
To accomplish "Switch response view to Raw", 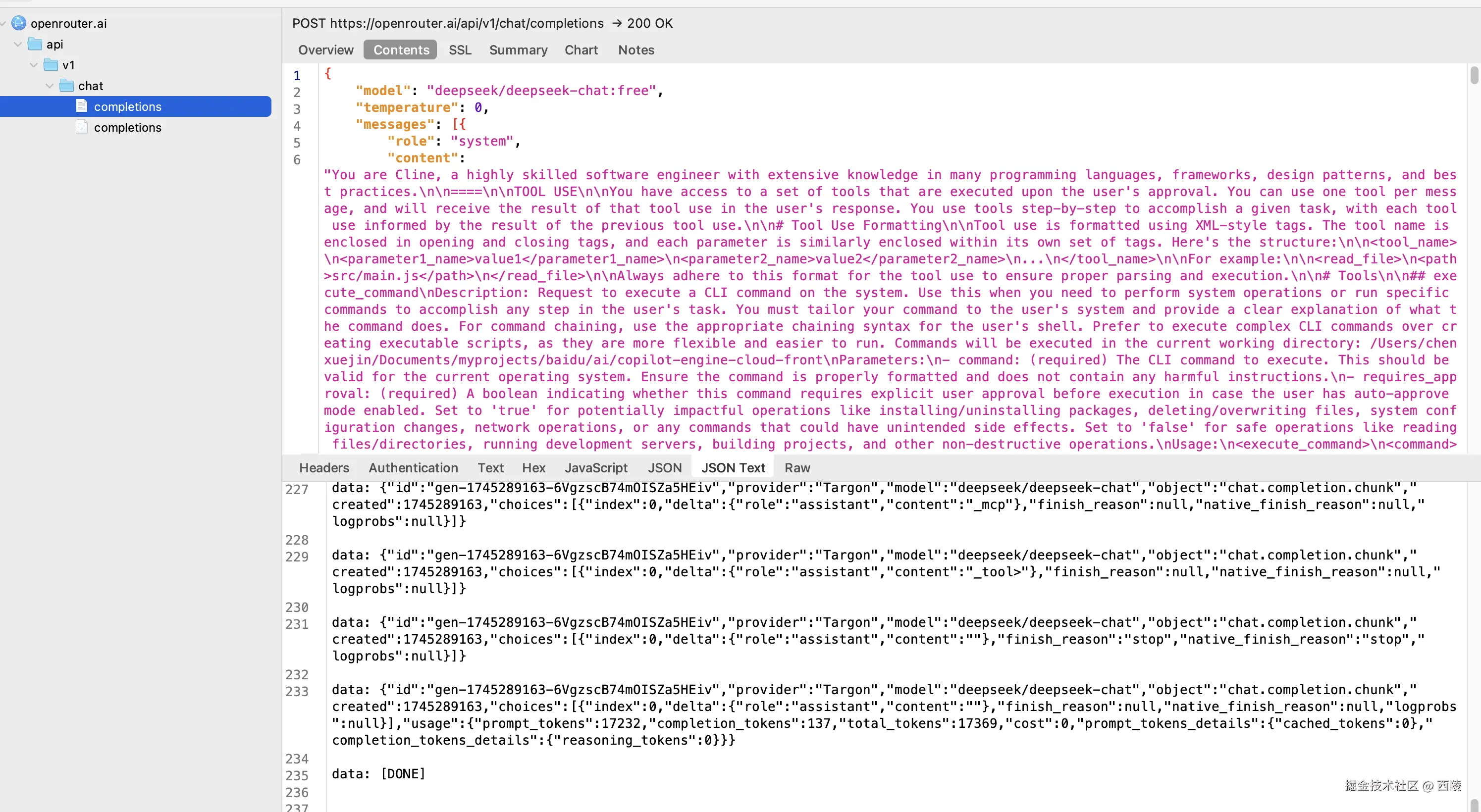I will [x=797, y=468].
